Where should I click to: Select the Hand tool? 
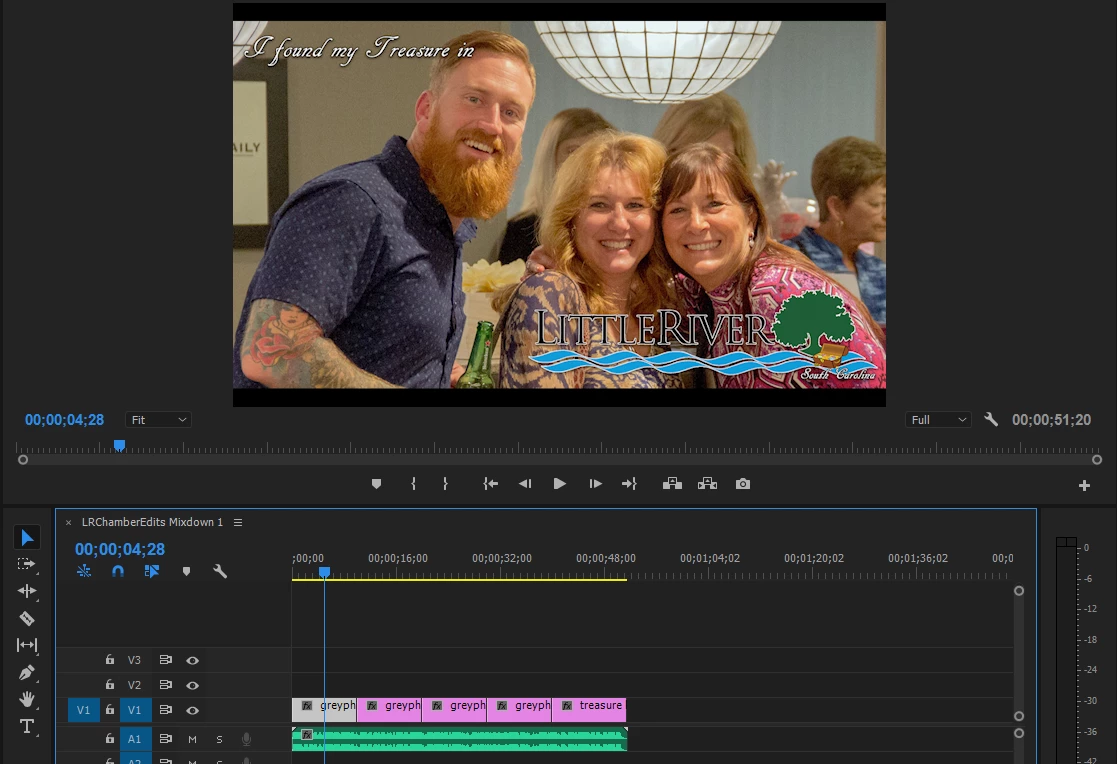click(26, 699)
